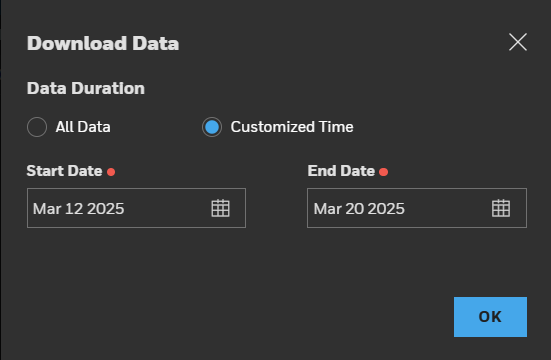The width and height of the screenshot is (551, 360).
Task: Open the End Date calendar picker icon
Action: coord(501,208)
